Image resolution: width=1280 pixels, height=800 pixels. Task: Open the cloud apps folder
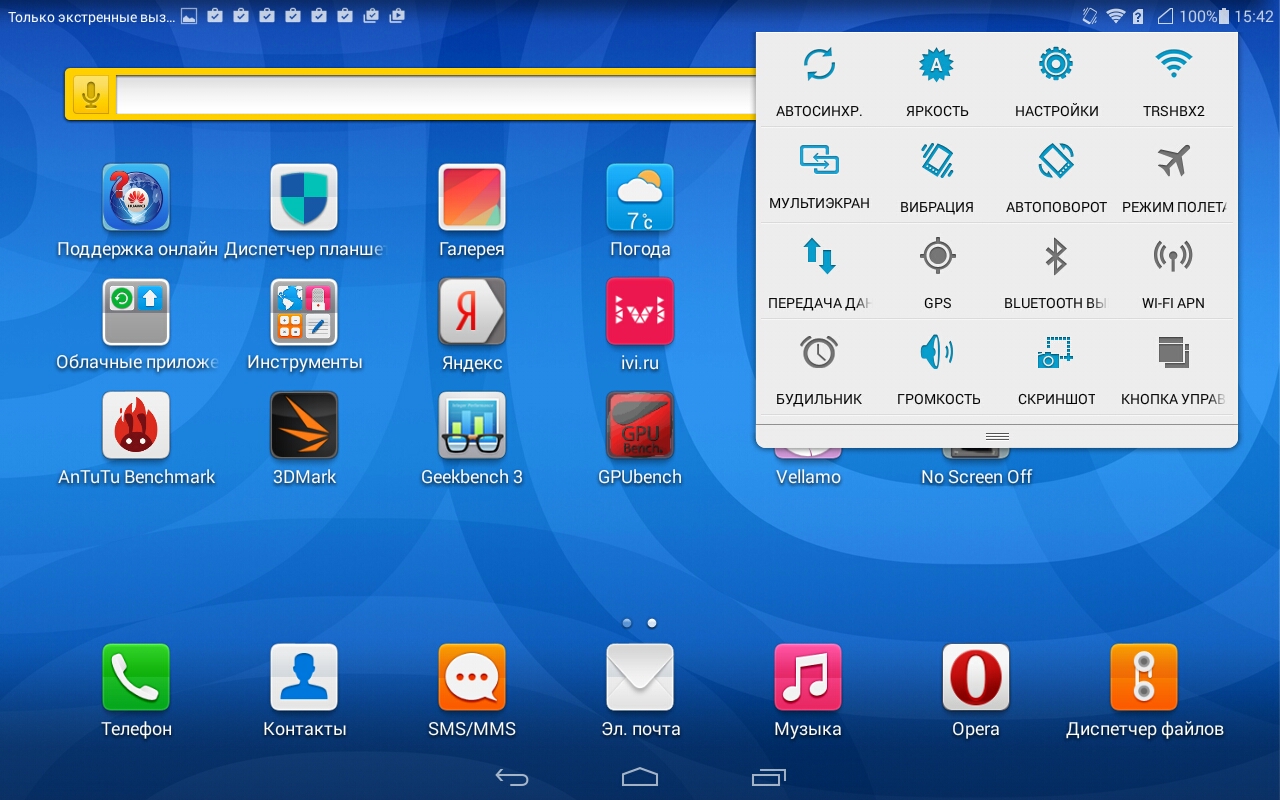pyautogui.click(x=136, y=311)
